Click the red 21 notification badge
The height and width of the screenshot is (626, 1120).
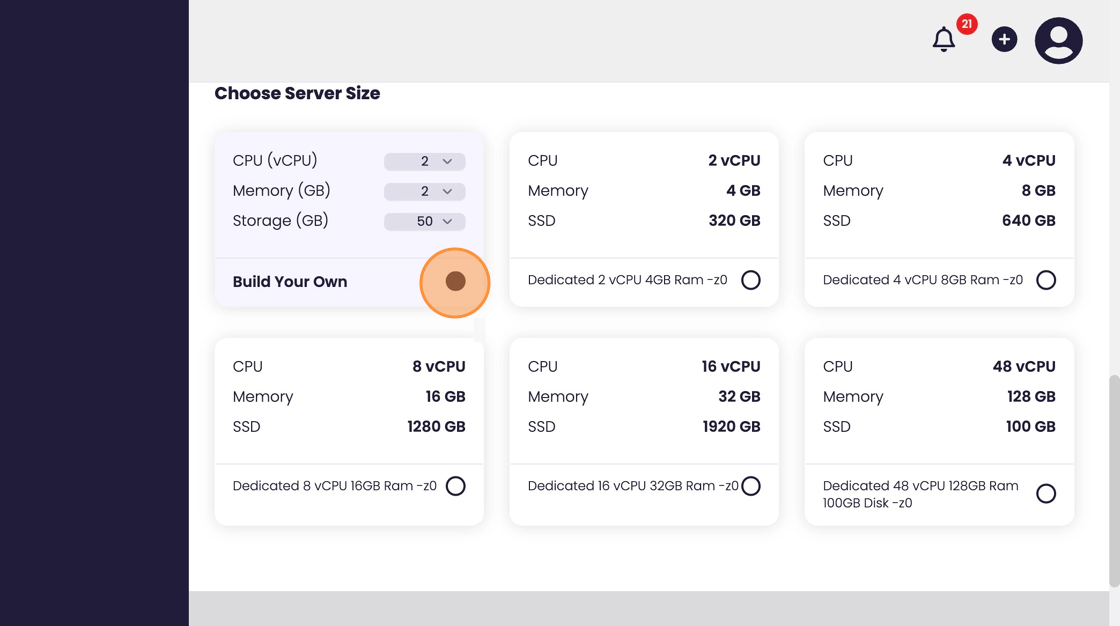(966, 24)
